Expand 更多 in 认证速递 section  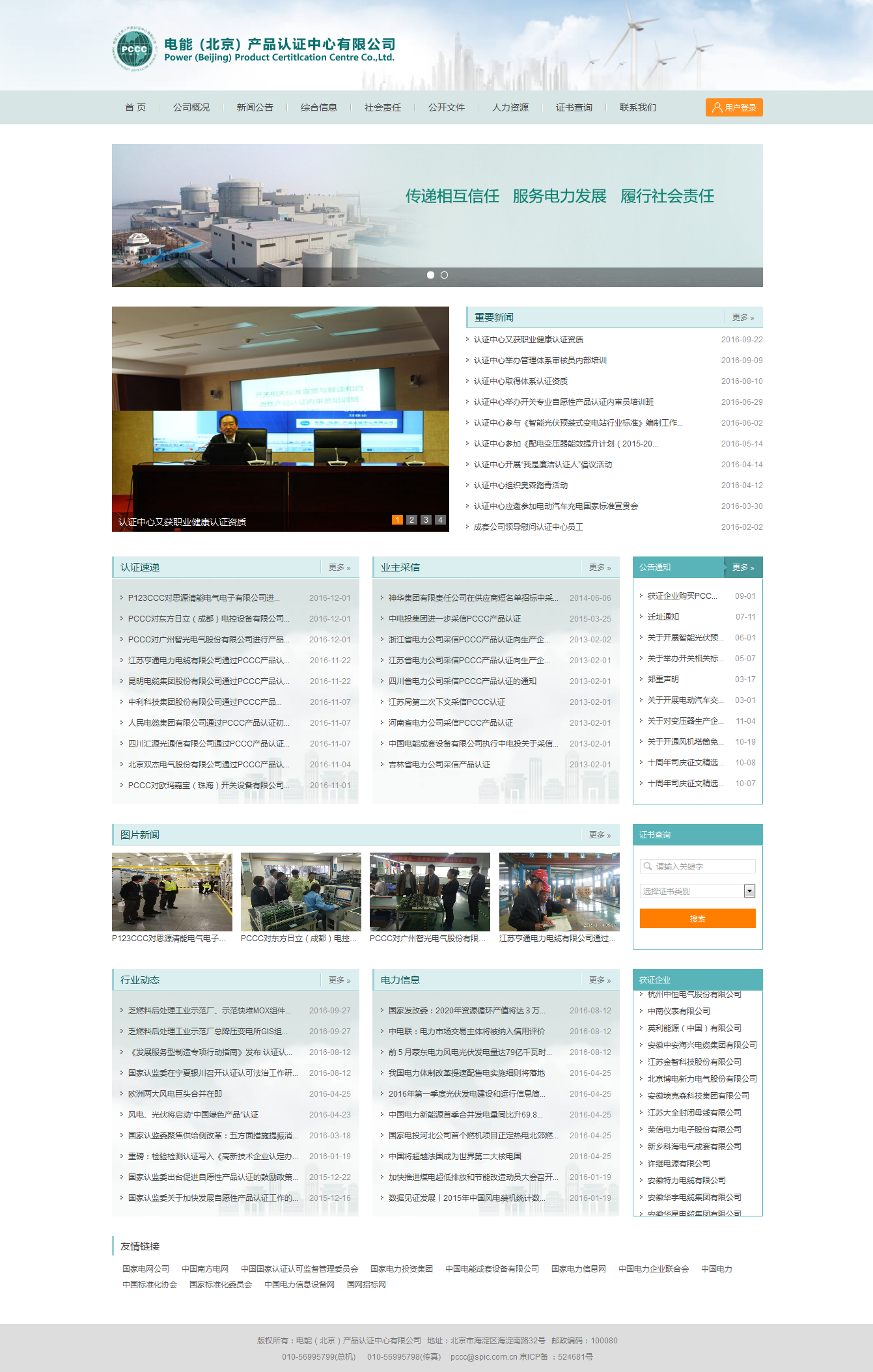pyautogui.click(x=339, y=568)
